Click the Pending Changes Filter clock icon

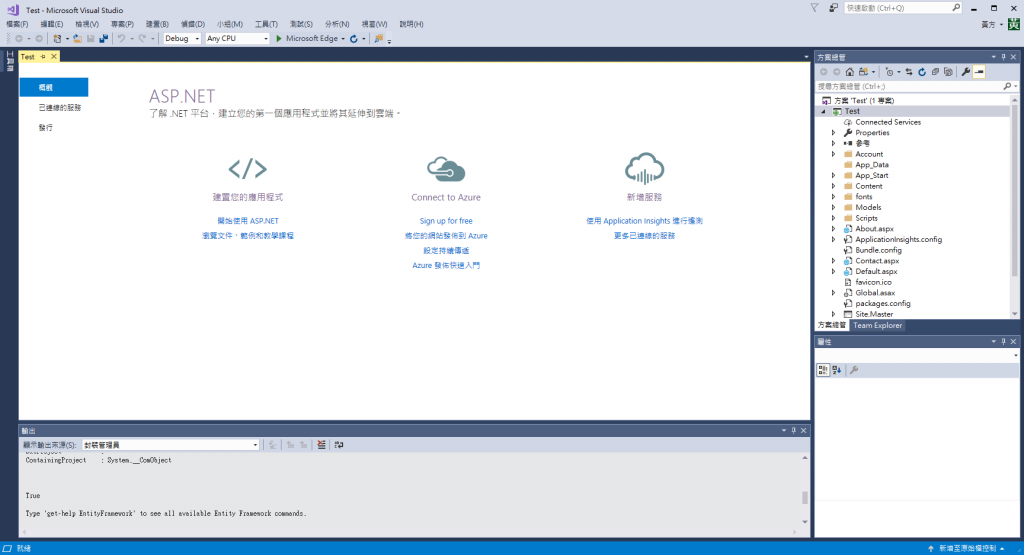[889, 72]
